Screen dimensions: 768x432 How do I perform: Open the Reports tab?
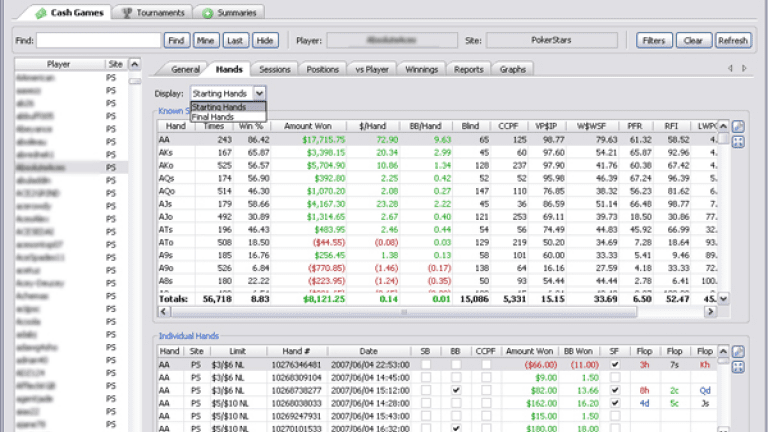pyautogui.click(x=468, y=69)
